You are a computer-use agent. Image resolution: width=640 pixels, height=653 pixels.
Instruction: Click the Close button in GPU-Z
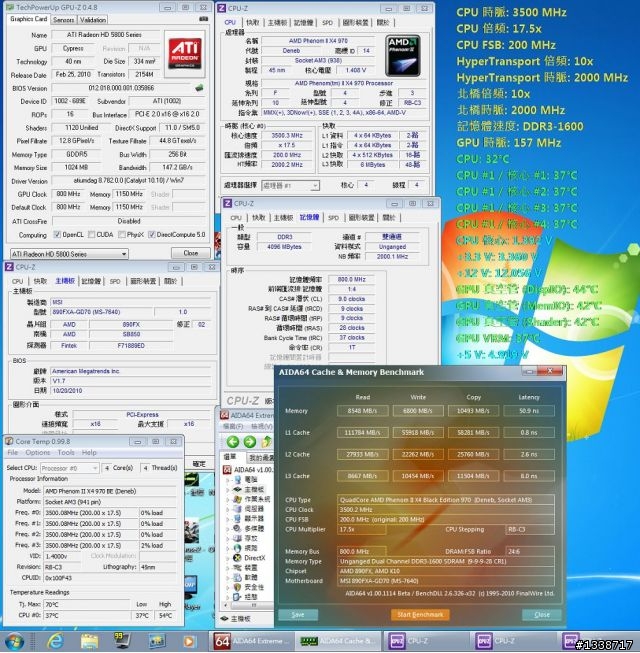[190, 253]
